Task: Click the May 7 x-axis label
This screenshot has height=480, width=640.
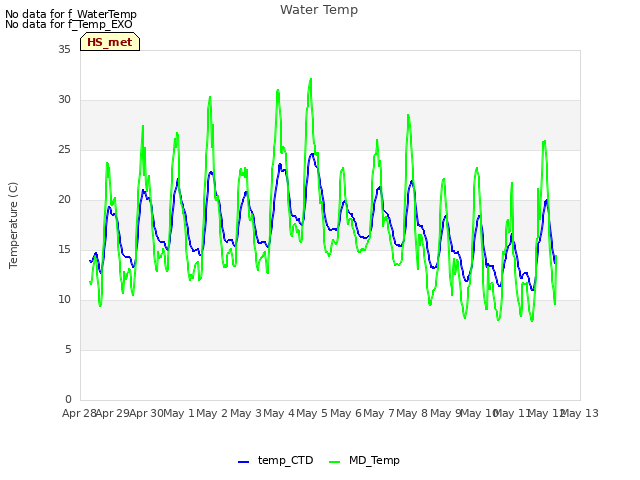Action: point(379,413)
